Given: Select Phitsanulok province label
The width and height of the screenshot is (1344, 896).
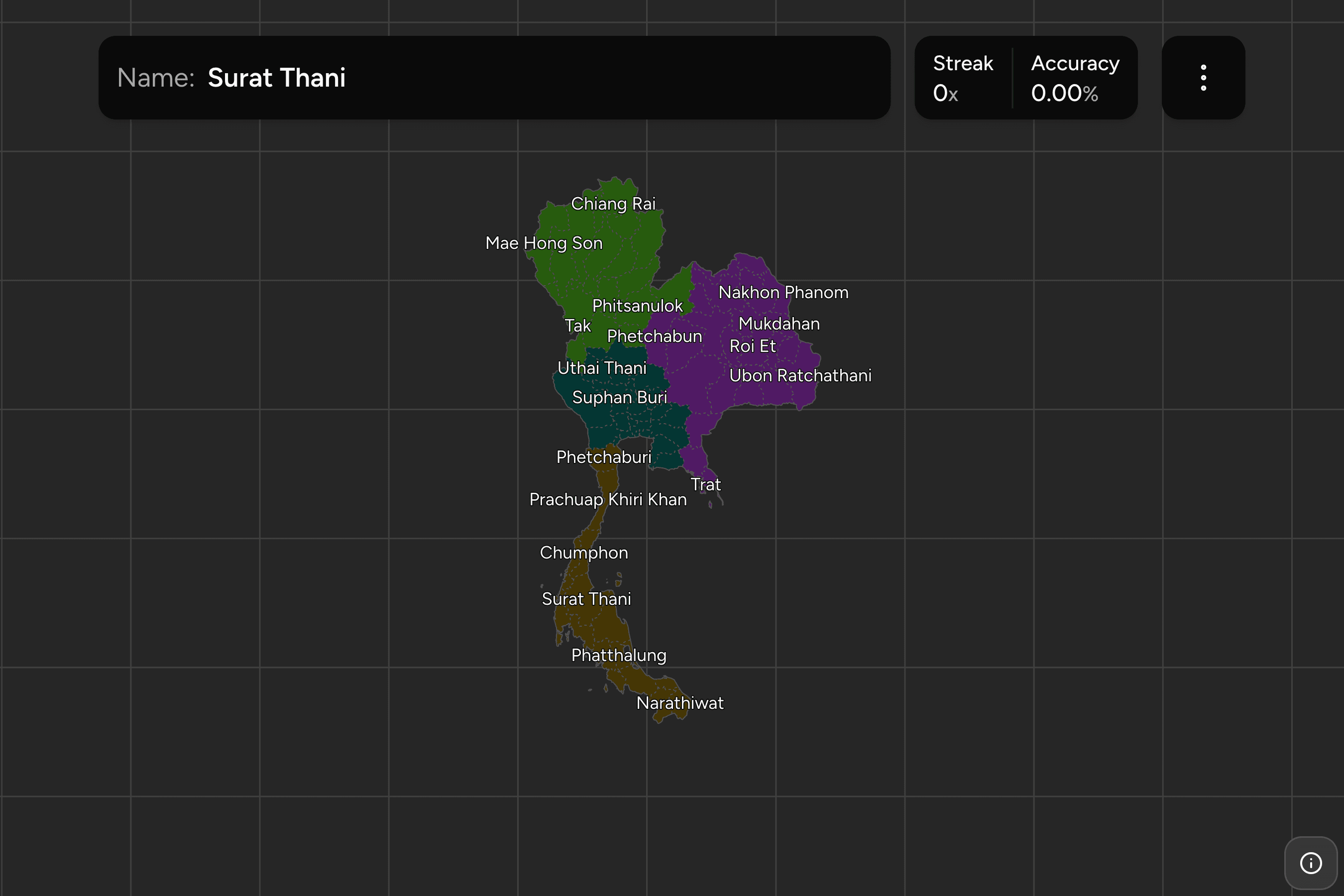Looking at the screenshot, I should pyautogui.click(x=637, y=306).
